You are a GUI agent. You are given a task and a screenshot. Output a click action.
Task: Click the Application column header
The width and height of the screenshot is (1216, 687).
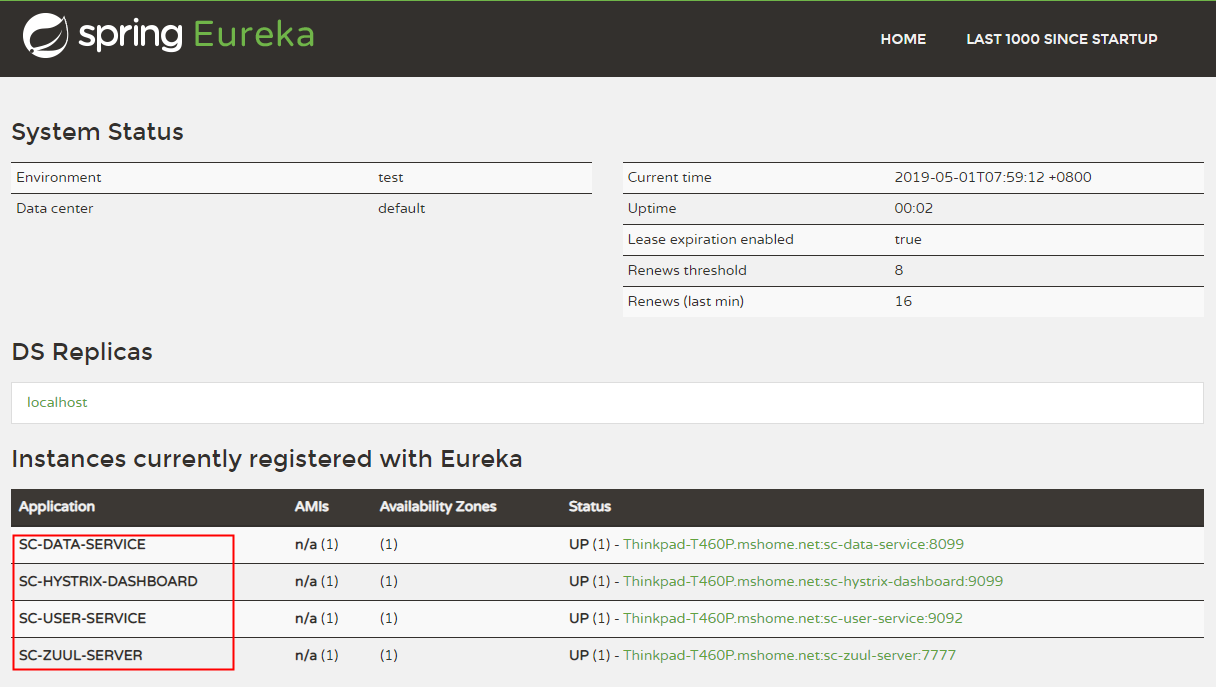[x=57, y=507]
